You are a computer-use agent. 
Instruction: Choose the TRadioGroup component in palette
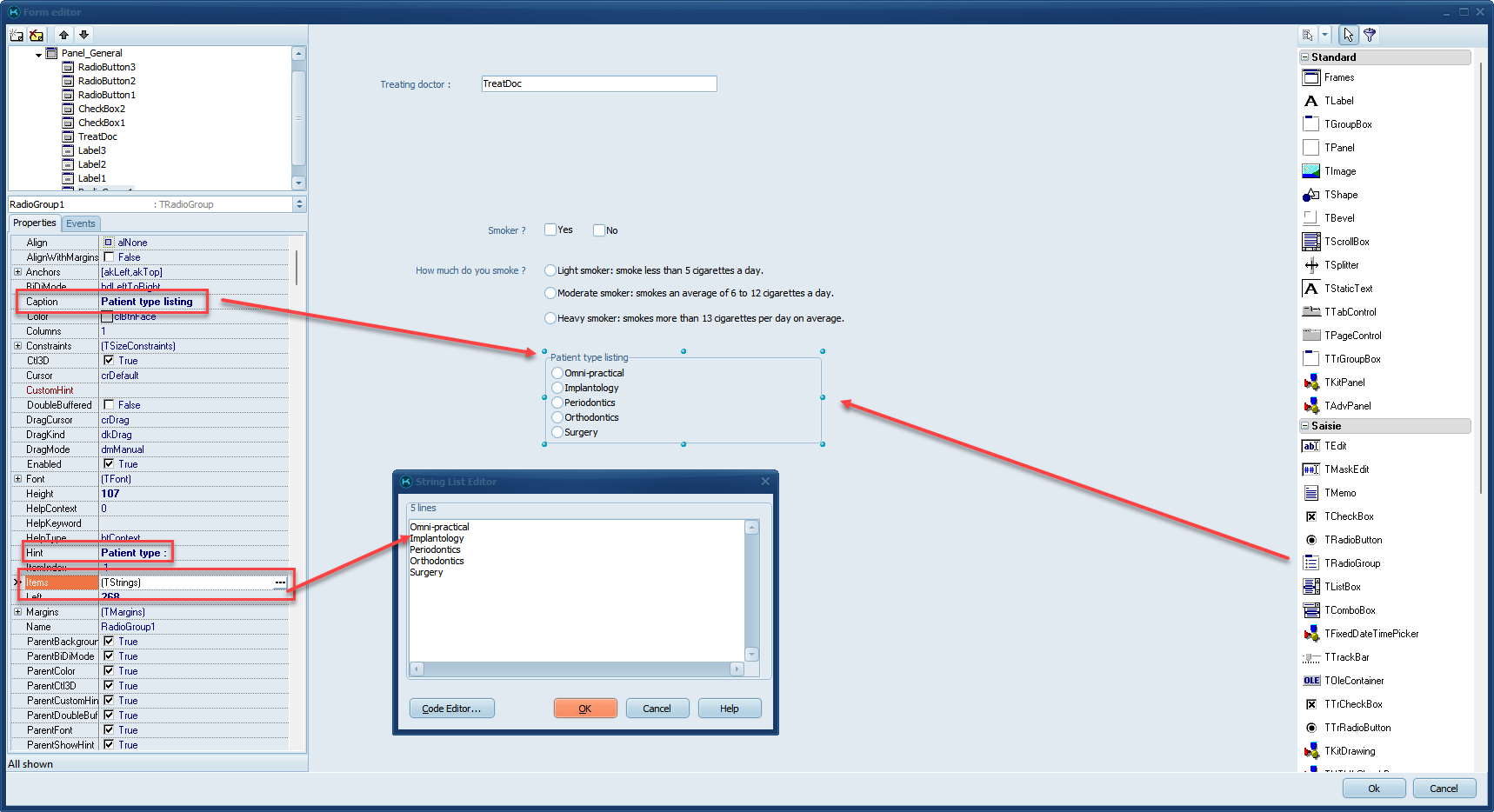tap(1311, 563)
